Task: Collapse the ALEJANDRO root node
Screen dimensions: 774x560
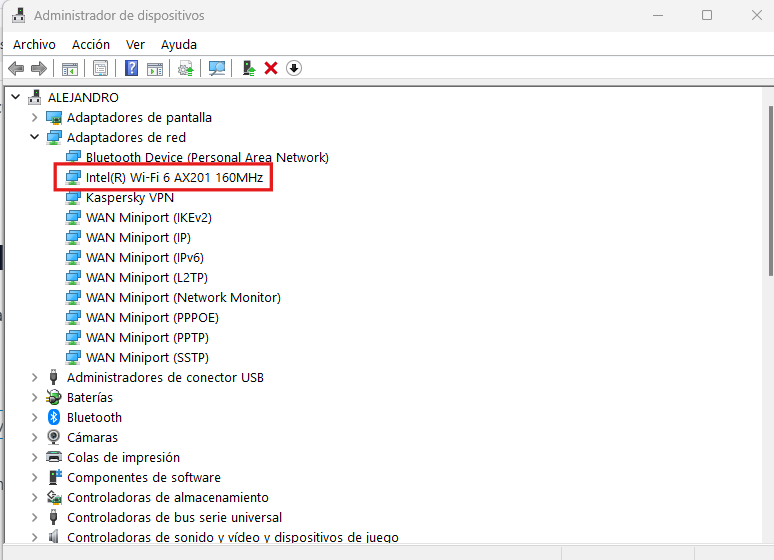Action: [x=16, y=97]
